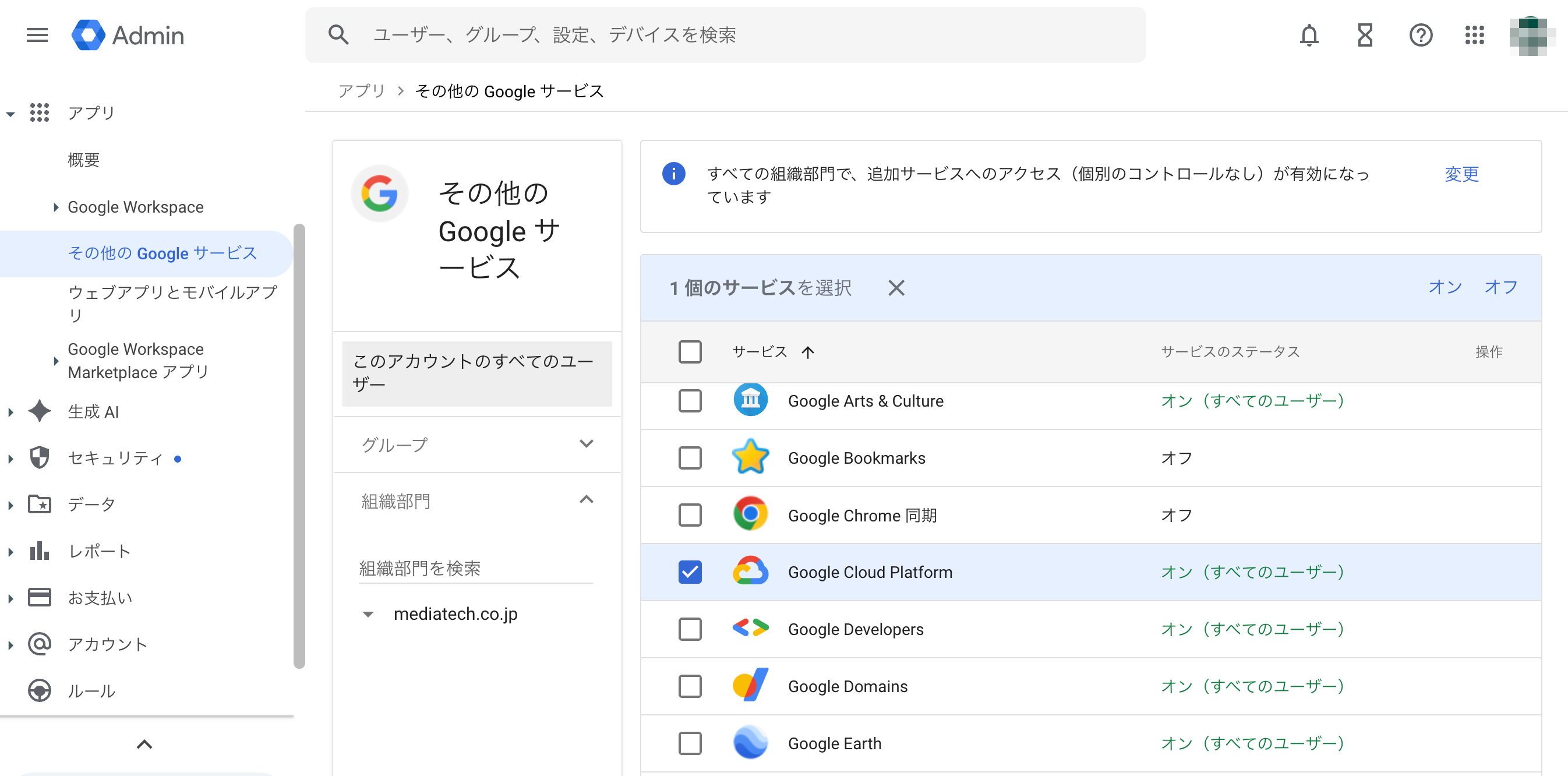Screen dimensions: 1568x776
Task: Click the Google Cloud Platform service icon
Action: click(750, 572)
